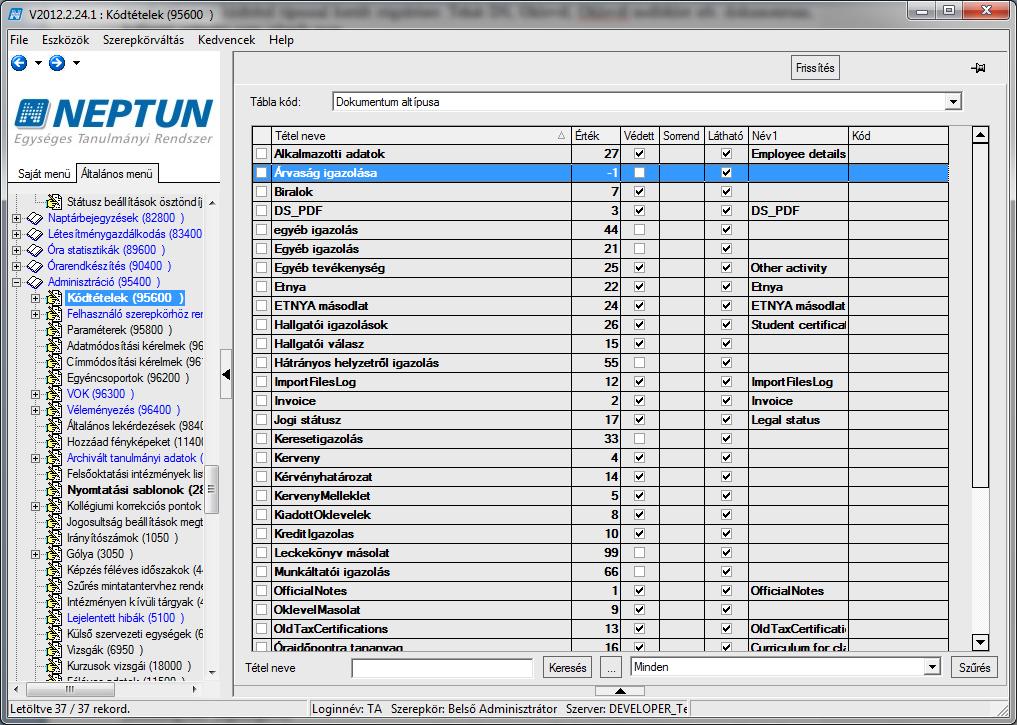
Task: Toggle Látható checkbox for Invoice row
Action: click(726, 401)
